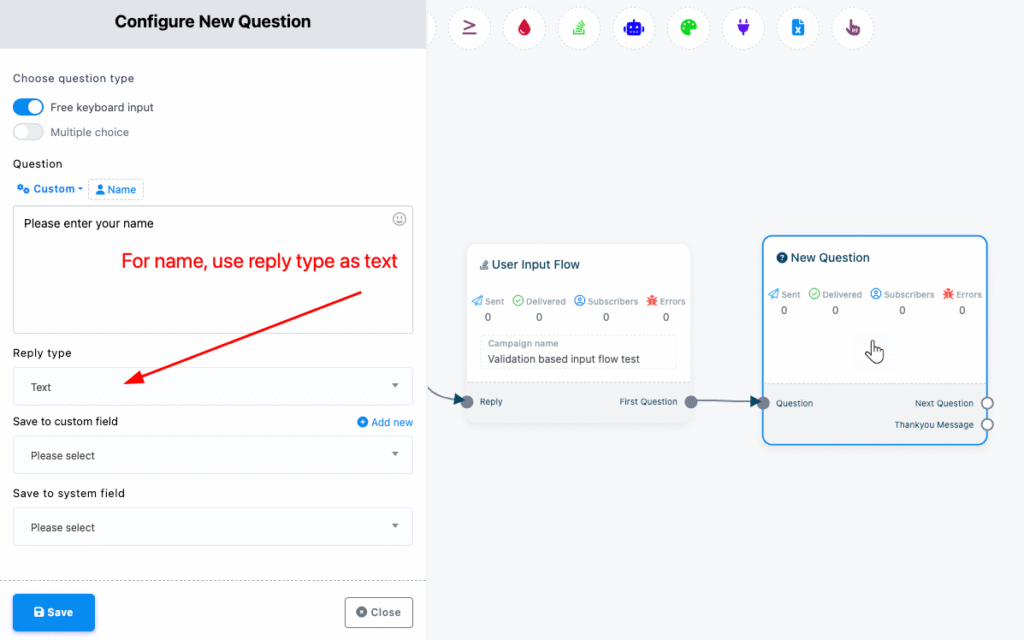Click the User Input Flow node icon

(x=484, y=264)
